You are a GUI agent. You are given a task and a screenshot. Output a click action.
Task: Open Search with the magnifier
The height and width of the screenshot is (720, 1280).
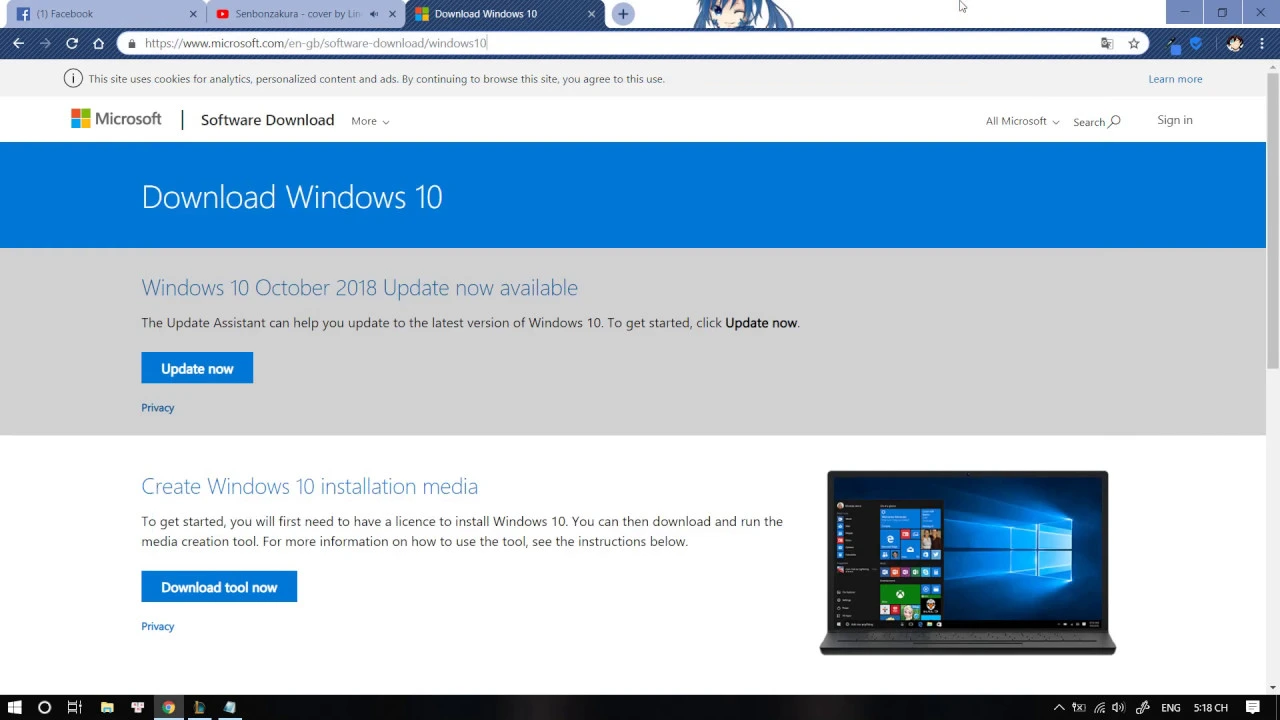pos(1096,121)
